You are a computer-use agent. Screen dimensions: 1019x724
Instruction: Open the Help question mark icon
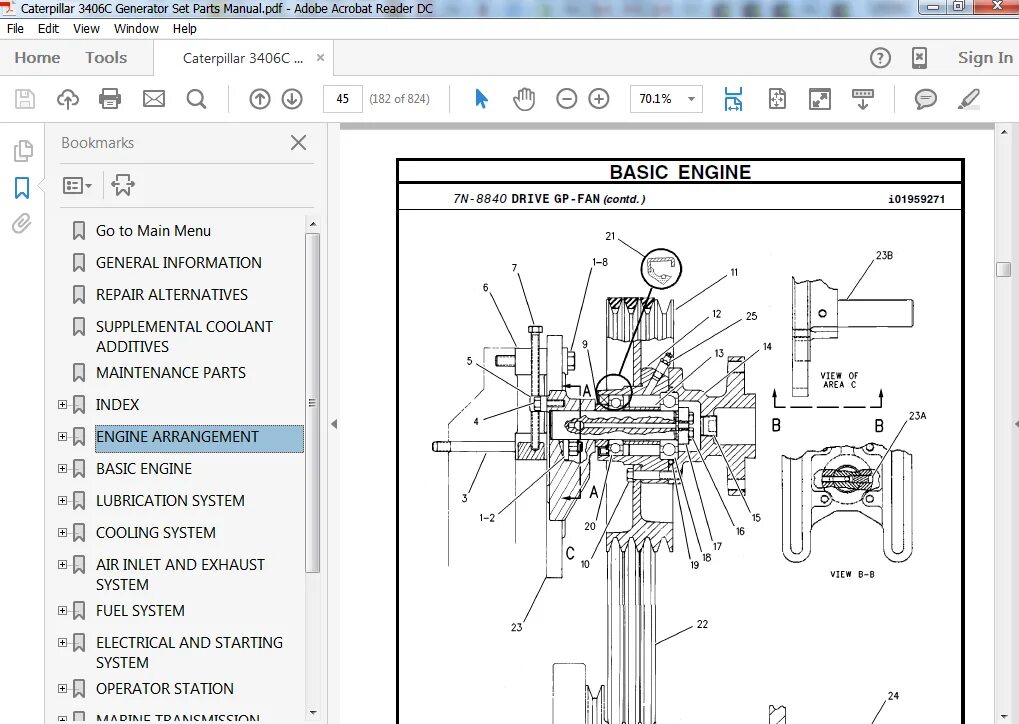point(880,58)
